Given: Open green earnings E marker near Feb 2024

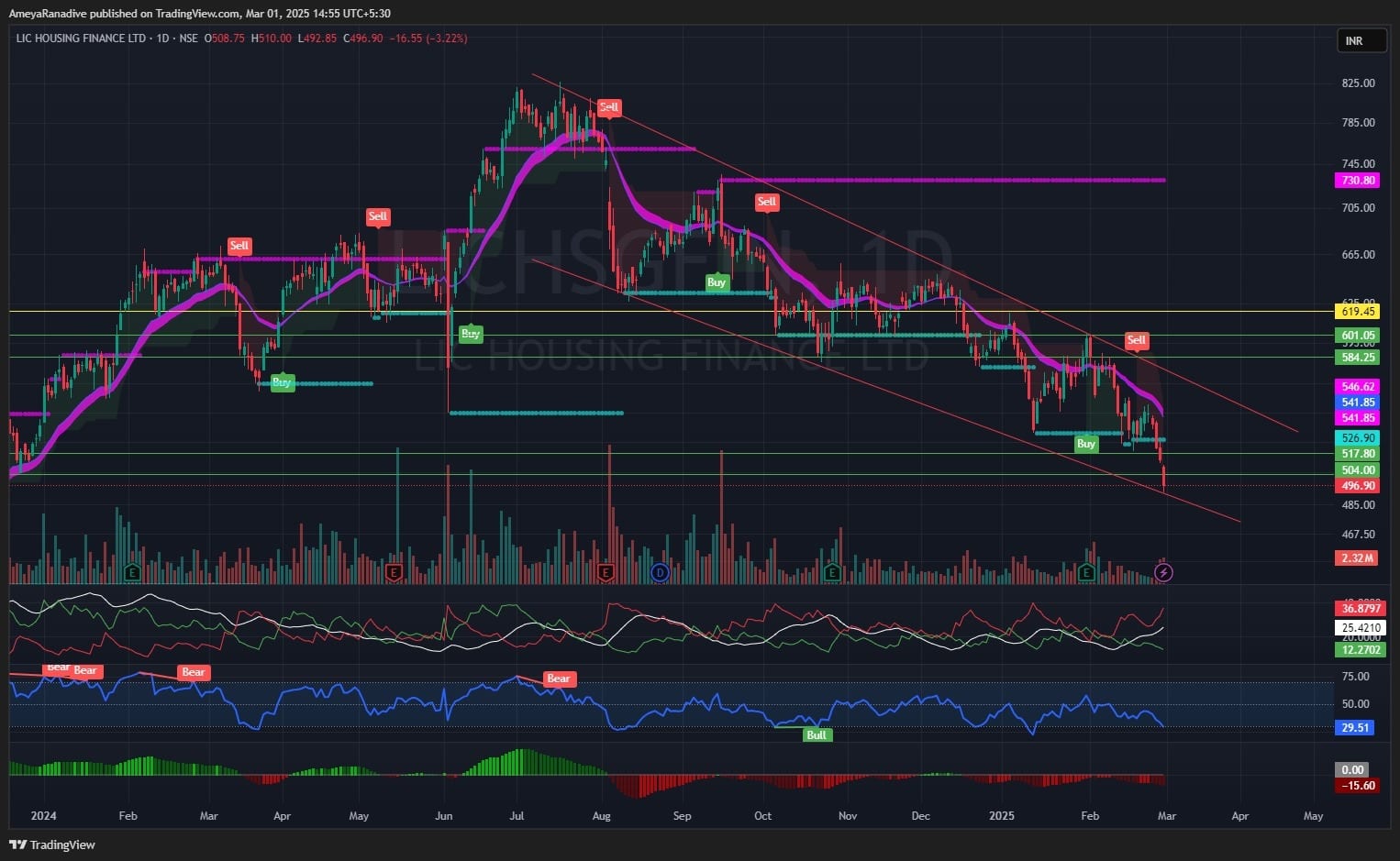Looking at the screenshot, I should click(132, 573).
